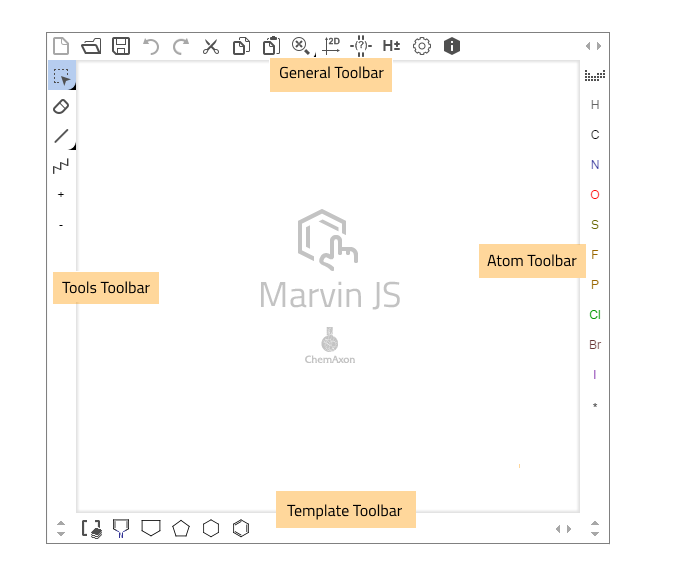Image resolution: width=673 pixels, height=567 pixels.
Task: Expand the template toolbar left-right arrows
Action: (x=564, y=528)
